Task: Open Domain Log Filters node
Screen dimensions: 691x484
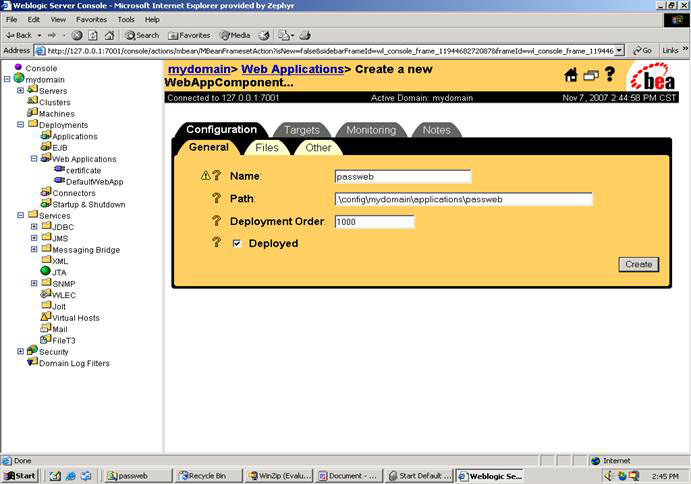Action: tap(74, 363)
